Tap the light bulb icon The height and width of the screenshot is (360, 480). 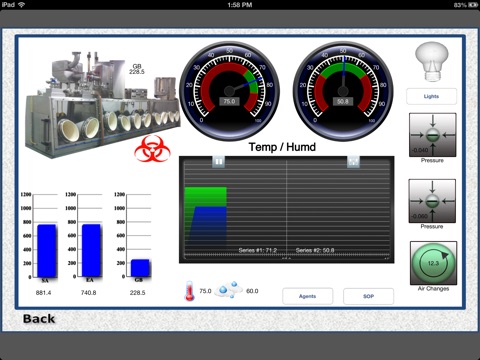(432, 62)
